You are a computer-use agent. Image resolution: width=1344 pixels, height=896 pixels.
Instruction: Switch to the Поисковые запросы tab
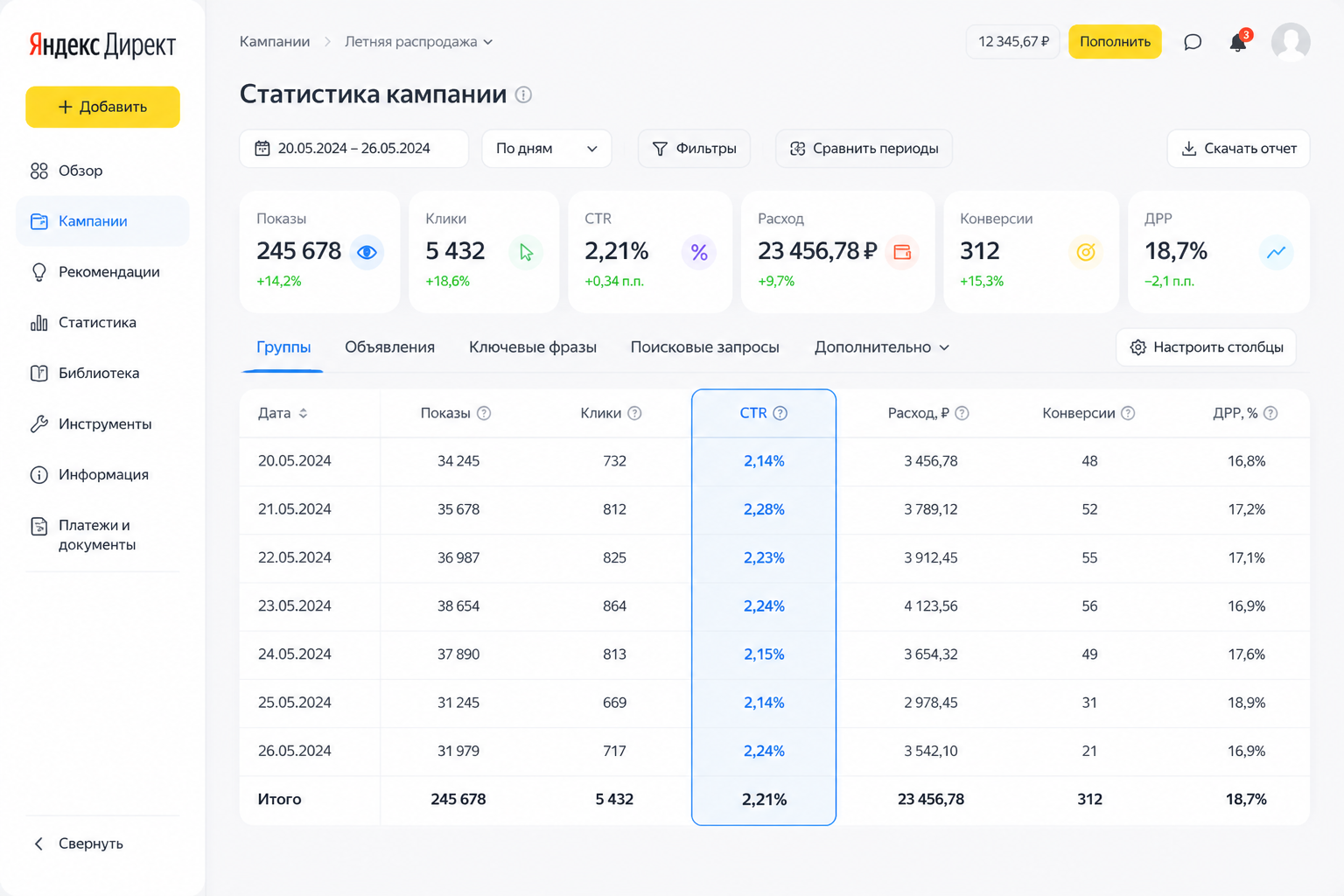point(704,347)
